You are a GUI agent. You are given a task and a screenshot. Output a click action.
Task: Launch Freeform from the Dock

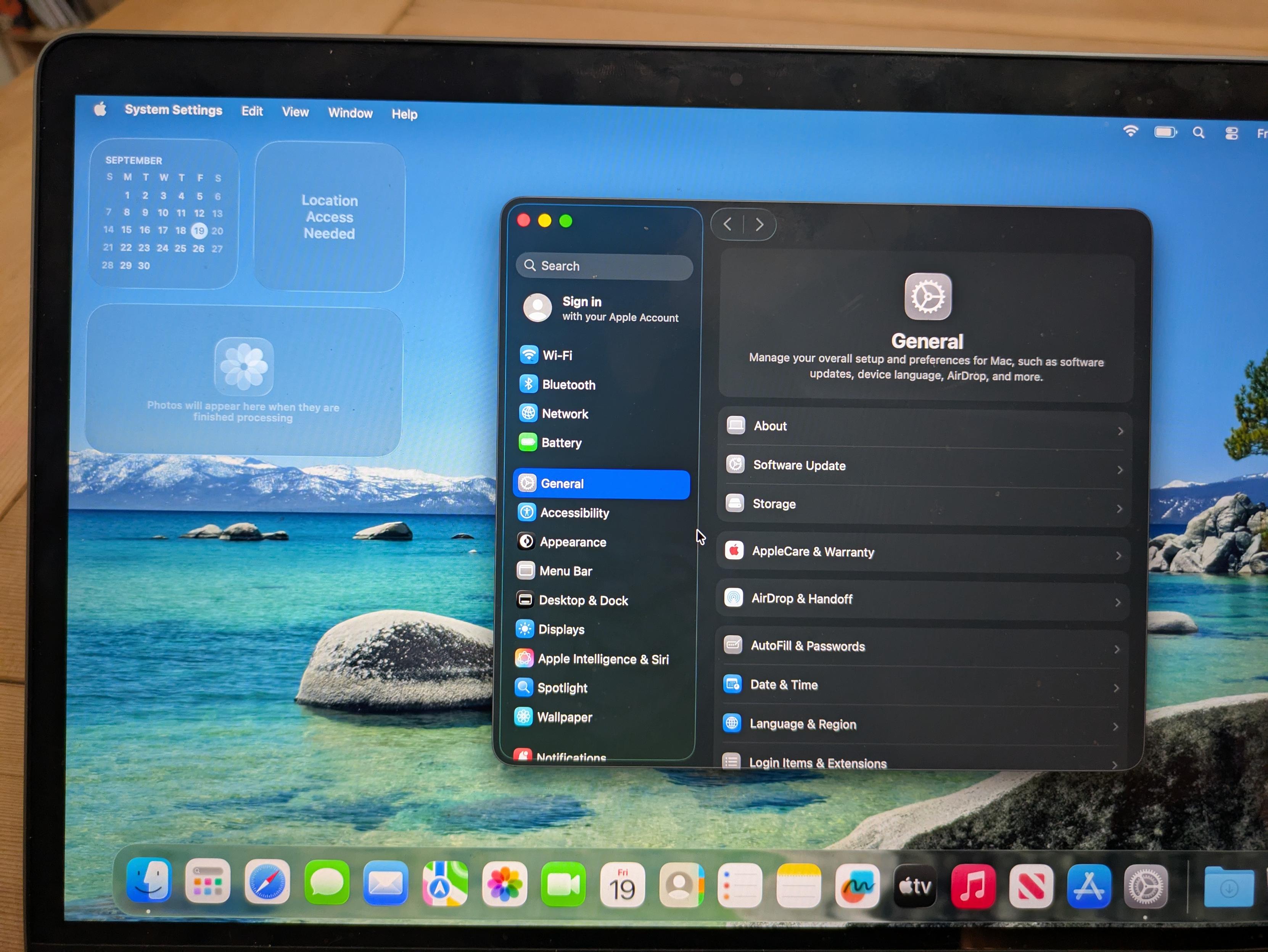pos(857,886)
